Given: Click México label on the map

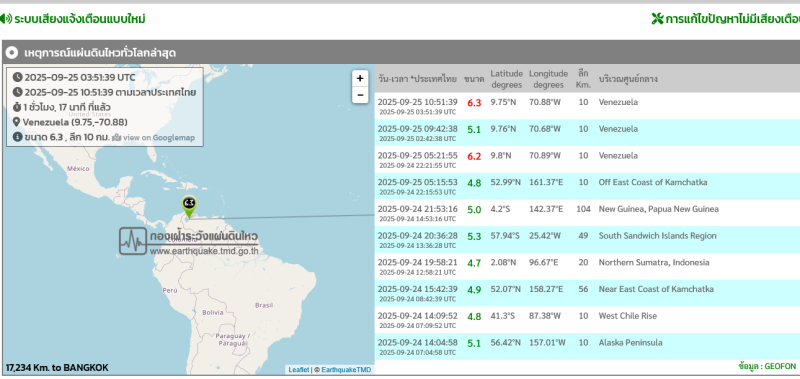Looking at the screenshot, I should click(79, 168).
